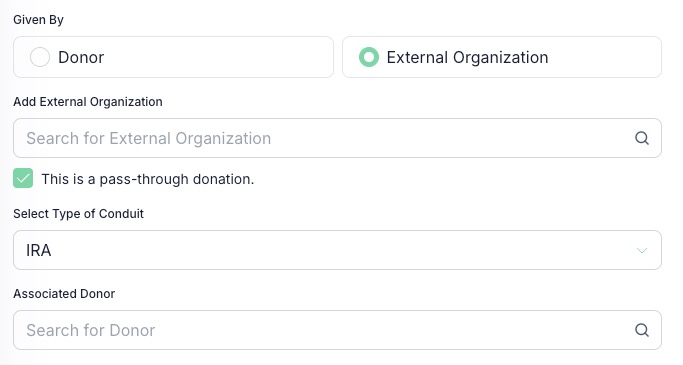Image resolution: width=683 pixels, height=365 pixels.
Task: Choose the Donor option card
Action: (173, 57)
